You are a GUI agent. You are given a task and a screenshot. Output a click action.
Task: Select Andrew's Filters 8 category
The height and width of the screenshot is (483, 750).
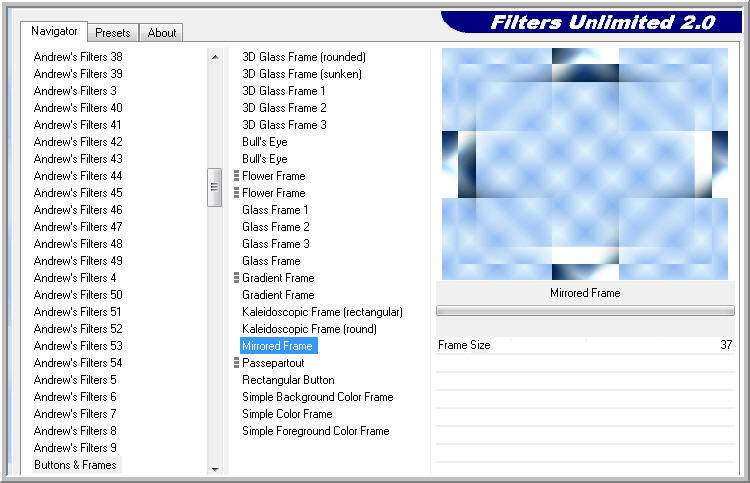coord(75,430)
